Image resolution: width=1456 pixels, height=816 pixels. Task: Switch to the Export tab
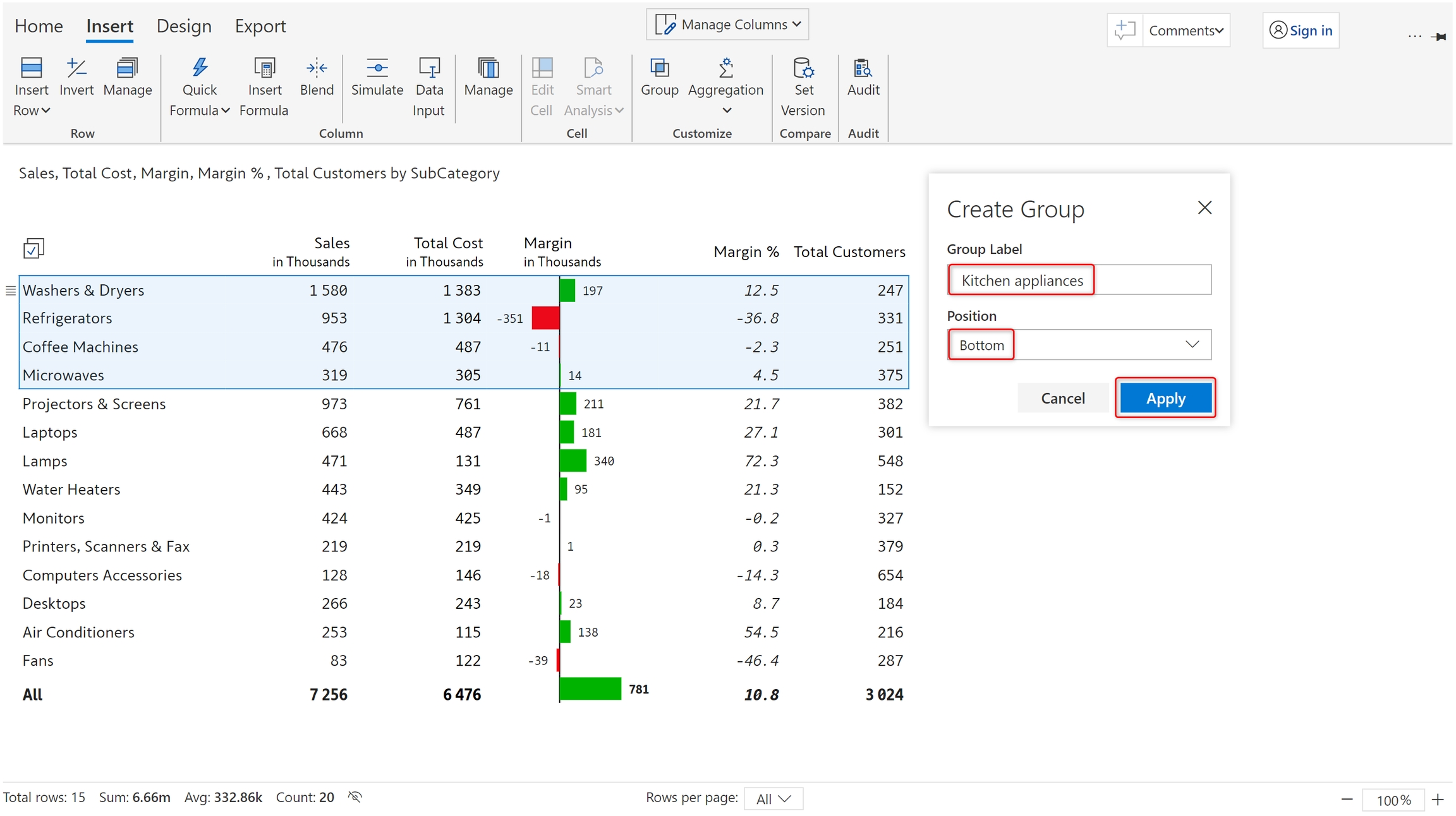(x=260, y=26)
